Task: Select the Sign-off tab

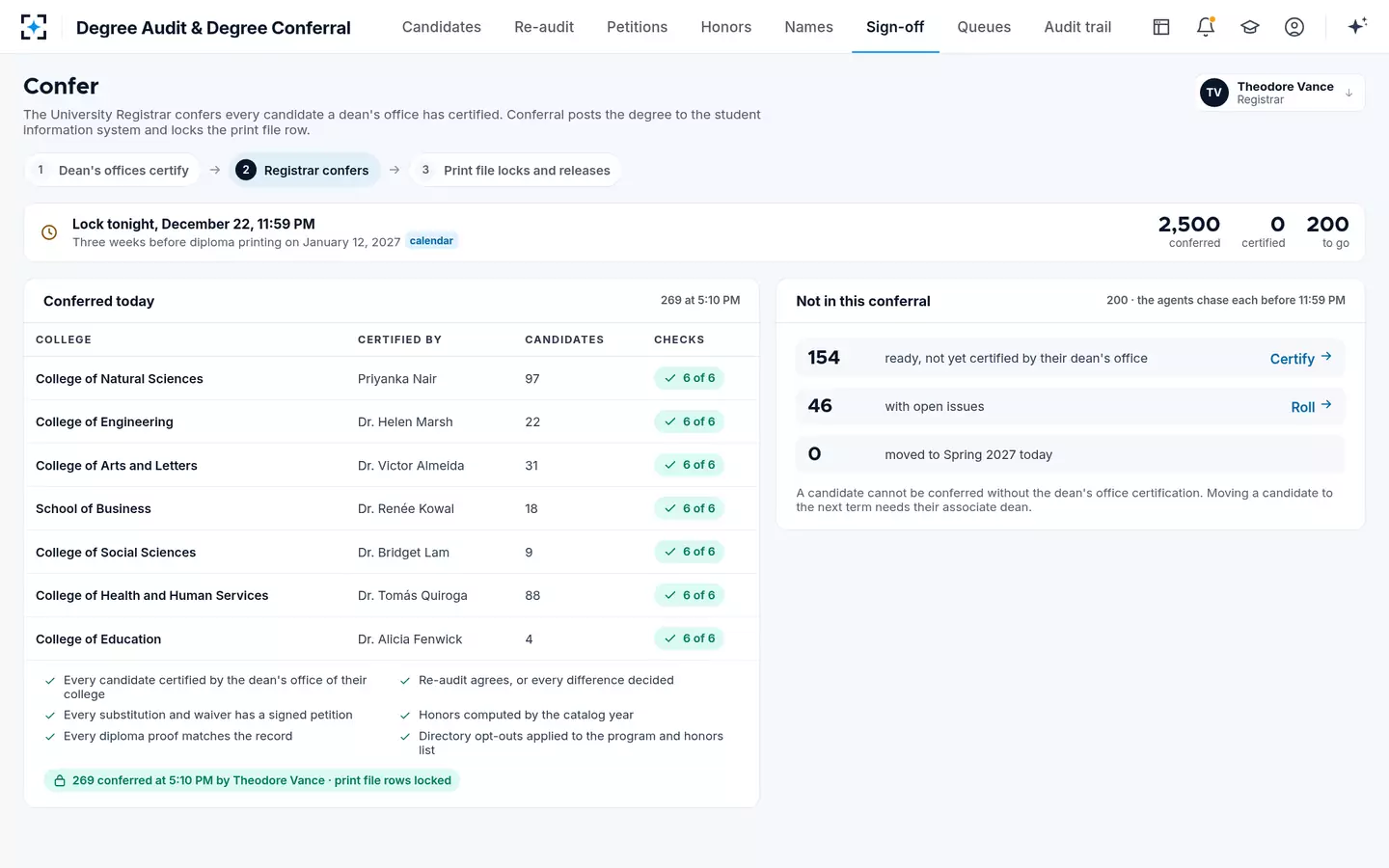Action: (895, 27)
